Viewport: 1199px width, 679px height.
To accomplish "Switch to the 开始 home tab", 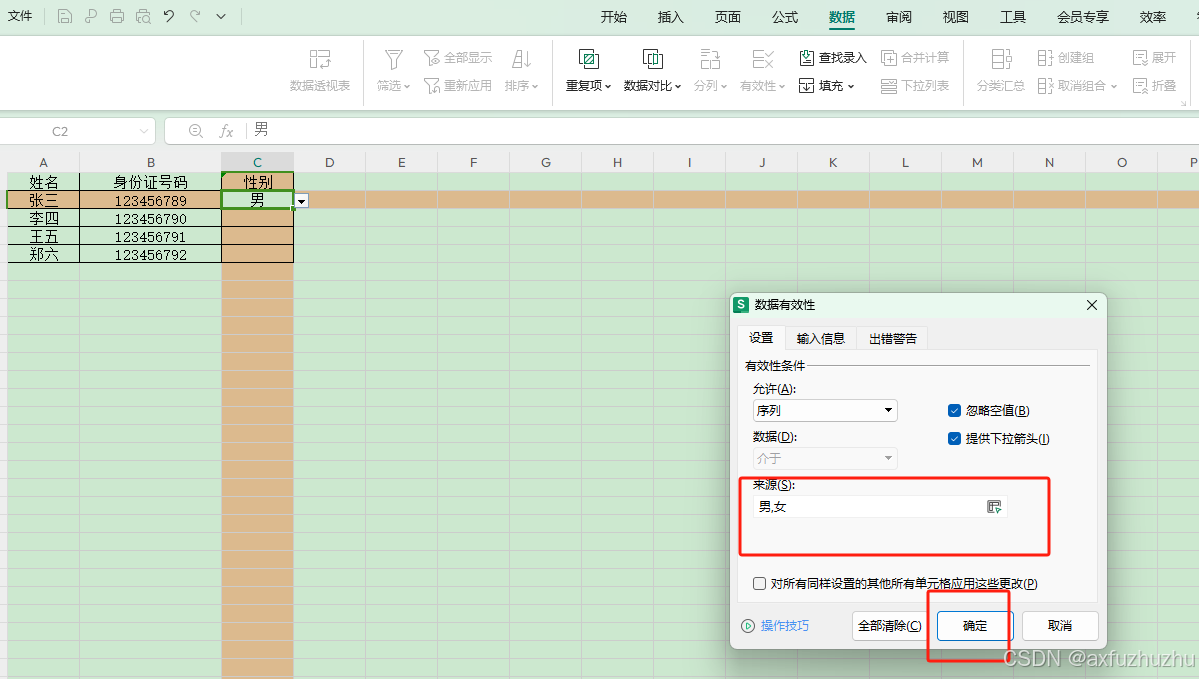I will point(613,17).
